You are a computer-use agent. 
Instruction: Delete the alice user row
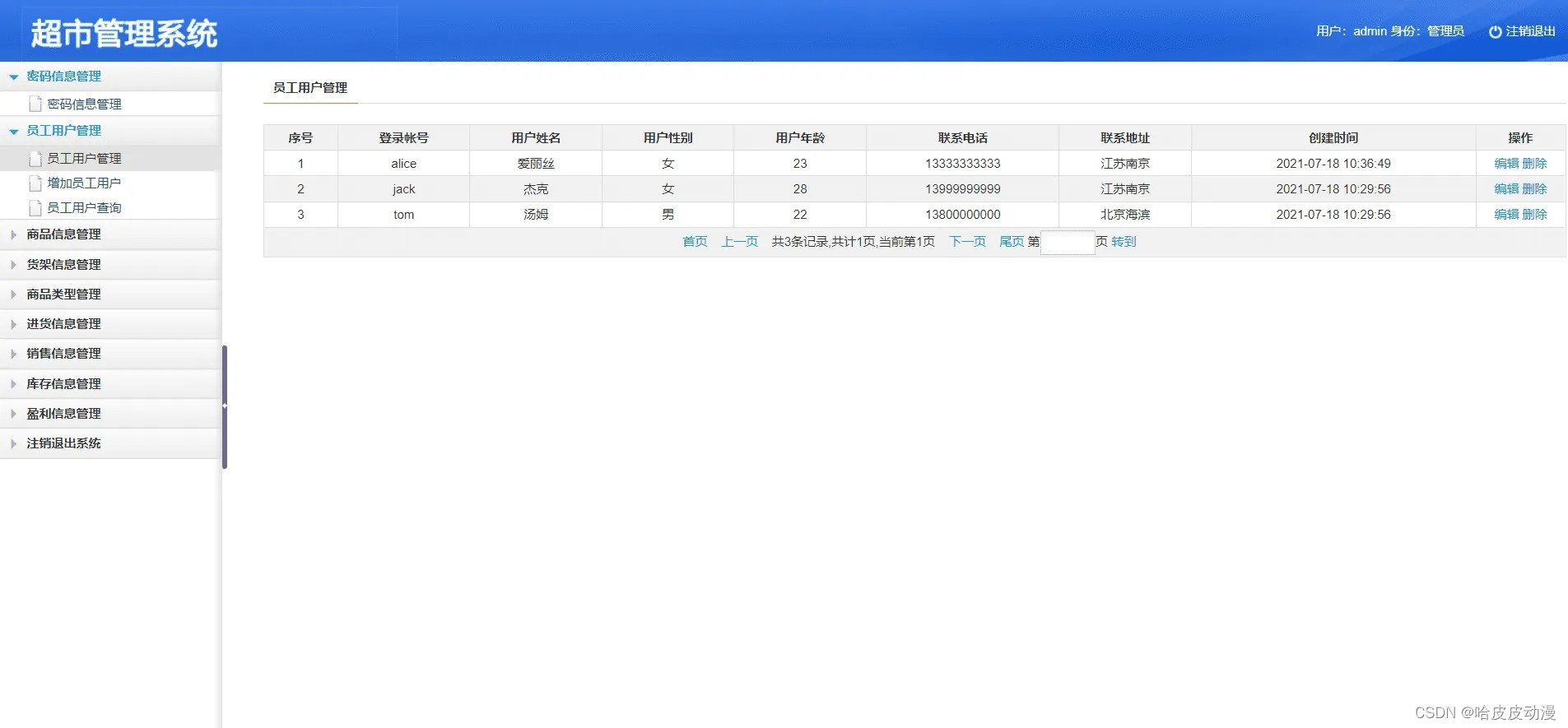(x=1534, y=164)
